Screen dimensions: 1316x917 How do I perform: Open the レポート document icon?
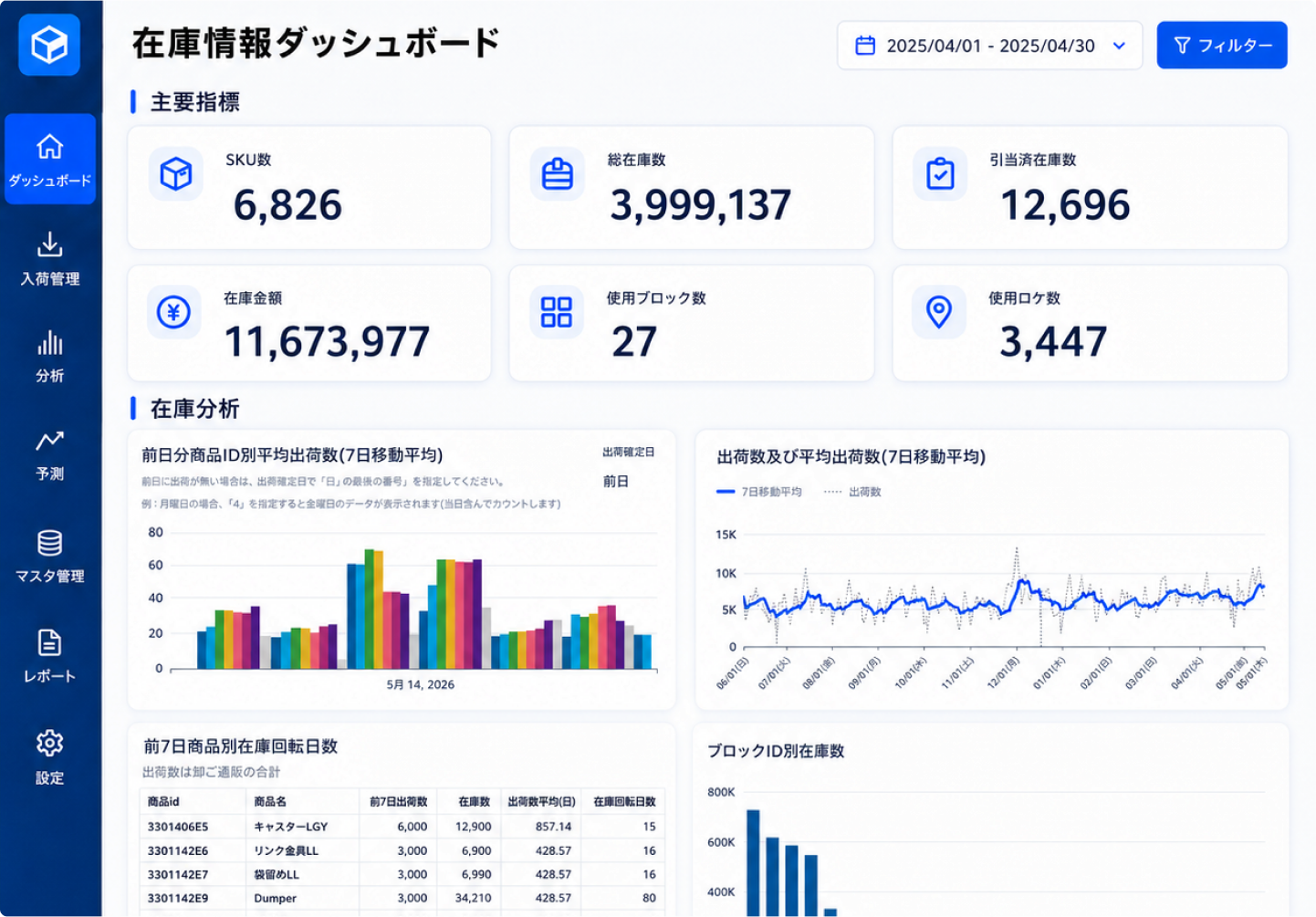click(50, 642)
